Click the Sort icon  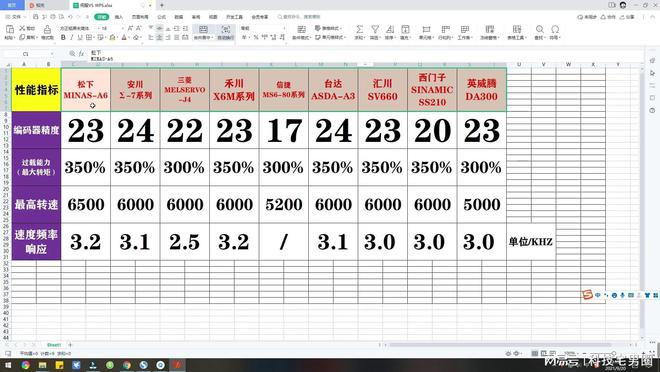coord(390,29)
